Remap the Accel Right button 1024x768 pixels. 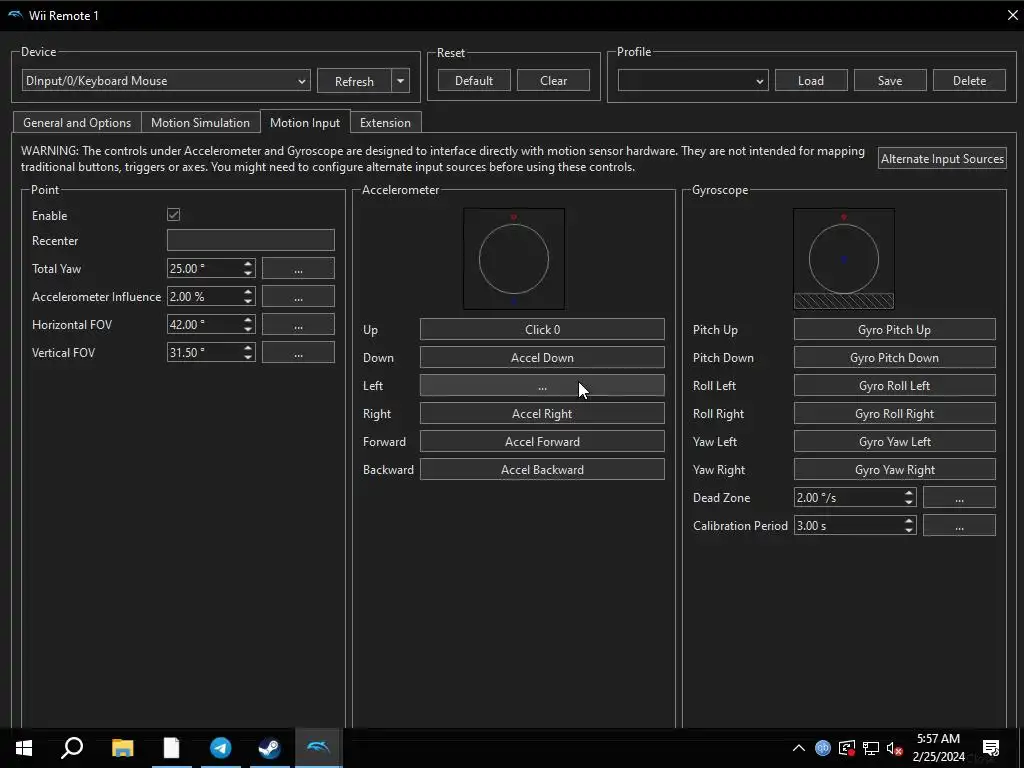[x=542, y=414]
